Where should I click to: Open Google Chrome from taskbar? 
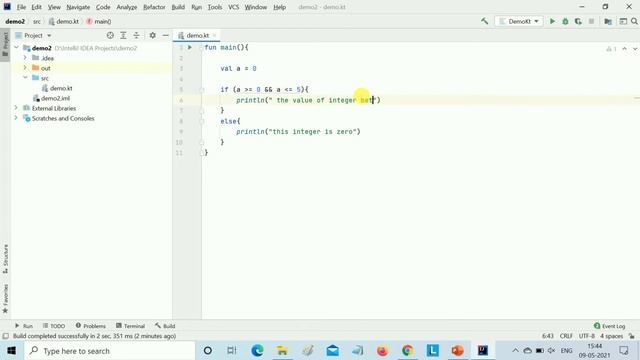[407, 351]
